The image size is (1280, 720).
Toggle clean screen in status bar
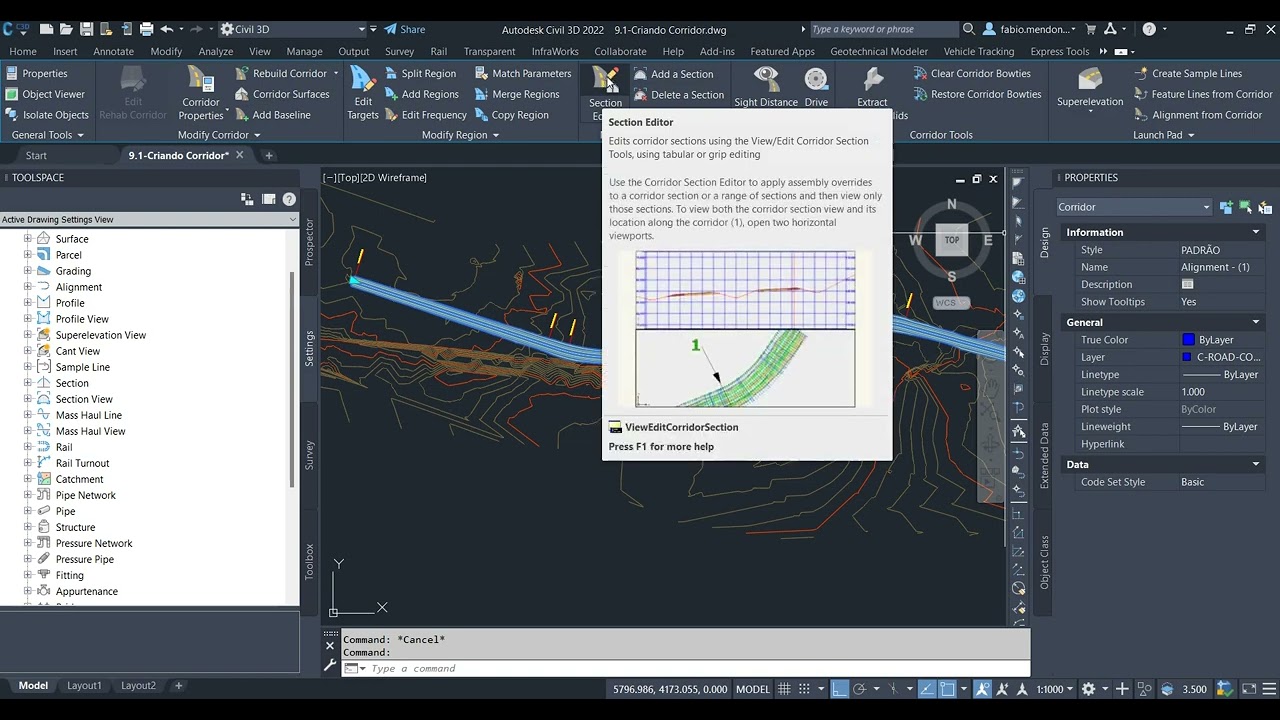[1249, 689]
